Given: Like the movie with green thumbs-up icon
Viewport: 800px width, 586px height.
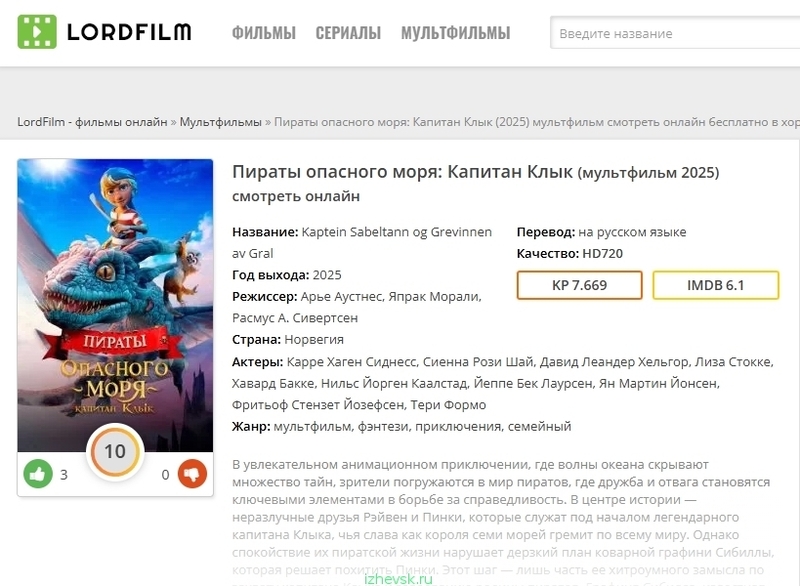Looking at the screenshot, I should [38, 474].
